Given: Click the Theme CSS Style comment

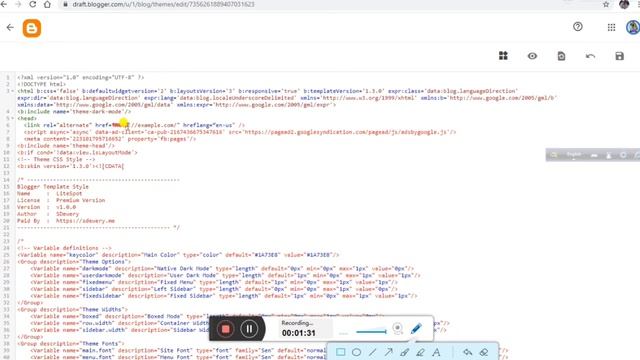Looking at the screenshot, I should 56,159.
